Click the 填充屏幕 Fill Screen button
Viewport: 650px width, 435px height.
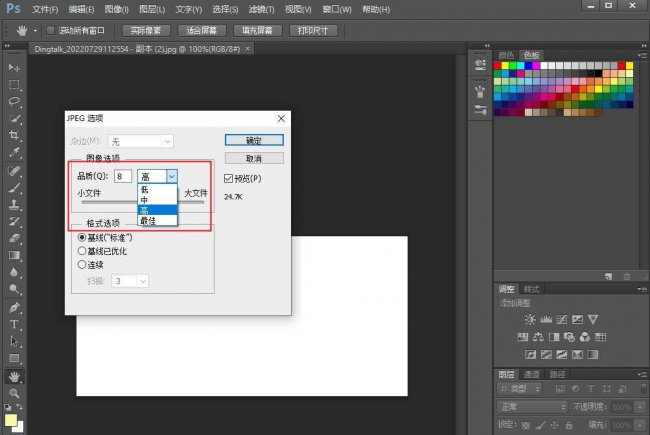coord(257,30)
